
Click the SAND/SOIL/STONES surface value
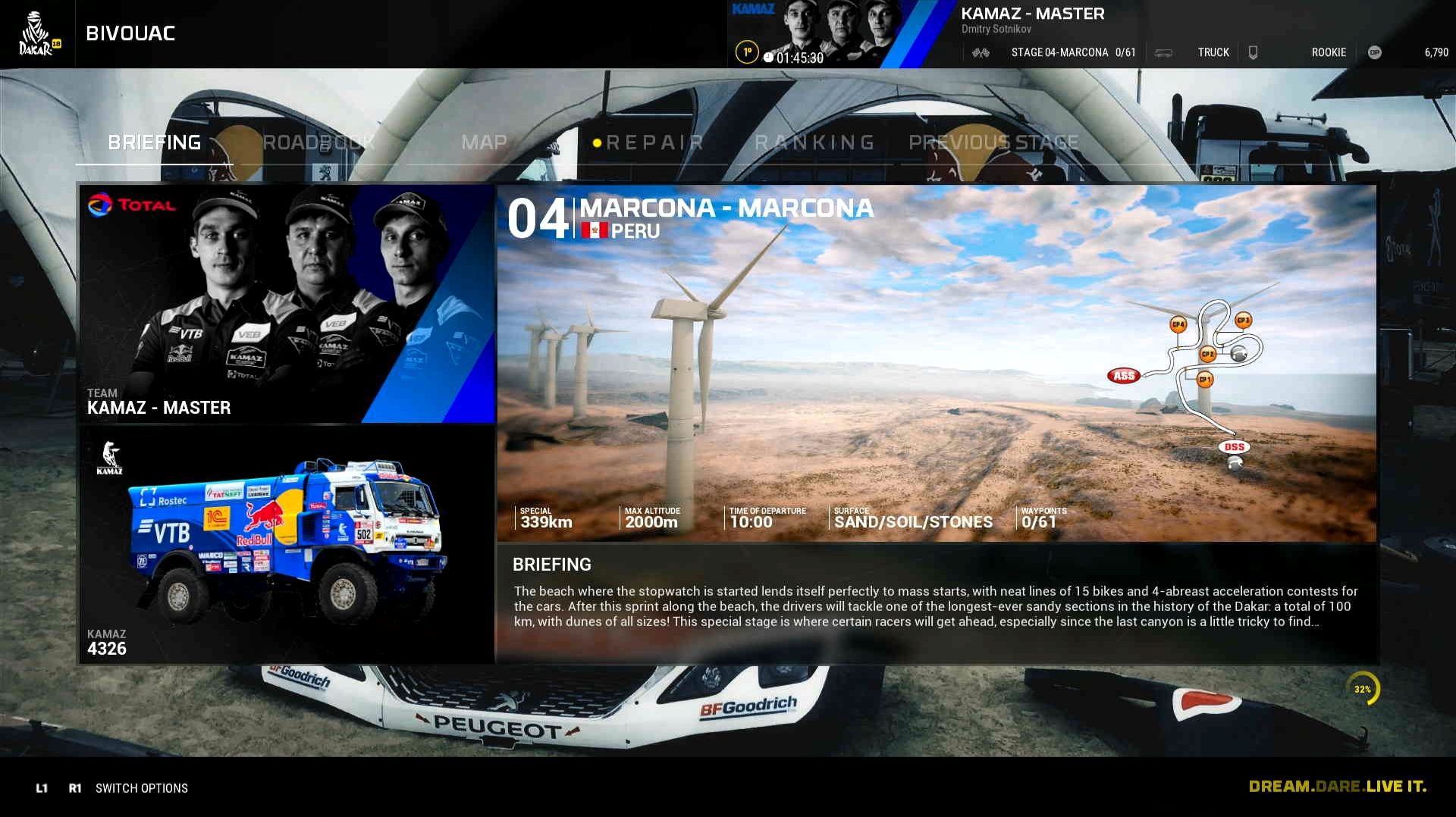click(x=913, y=522)
